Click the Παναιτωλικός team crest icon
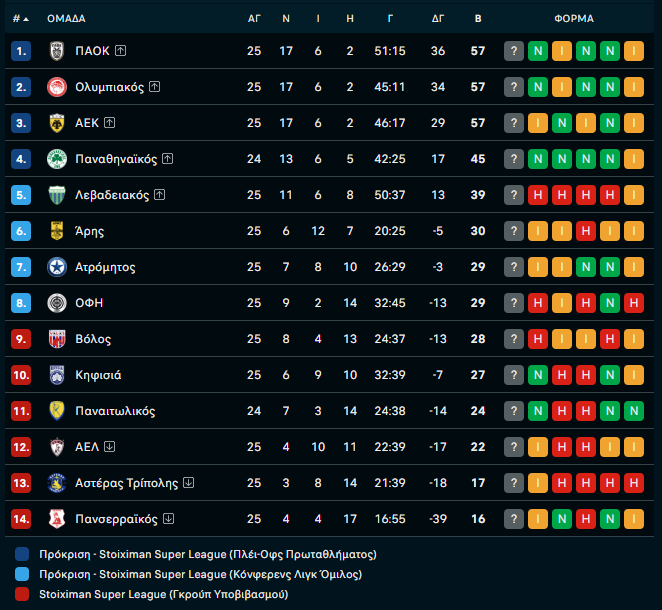This screenshot has width=662, height=610. click(x=56, y=411)
